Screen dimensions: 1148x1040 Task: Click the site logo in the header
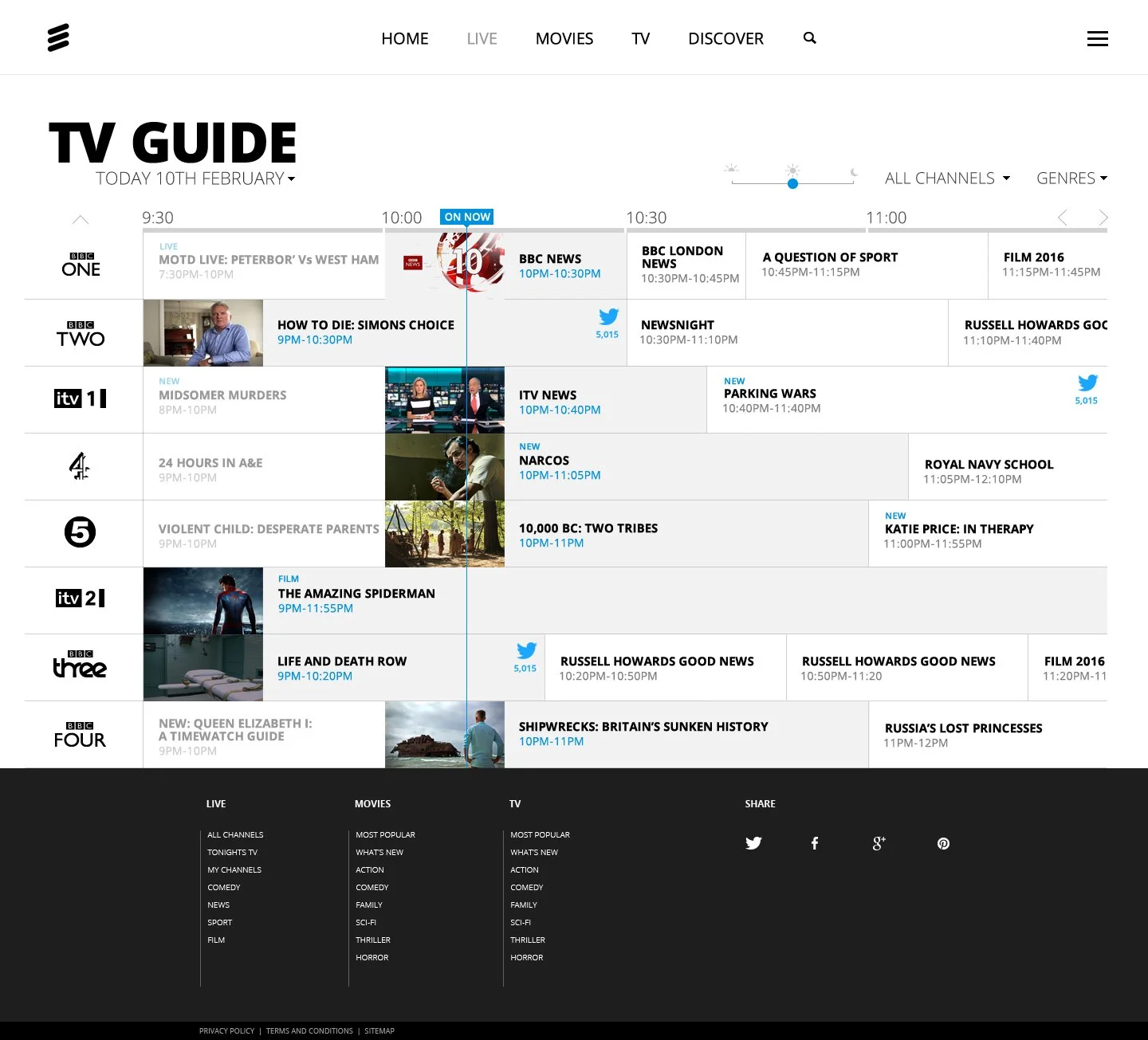pos(58,37)
